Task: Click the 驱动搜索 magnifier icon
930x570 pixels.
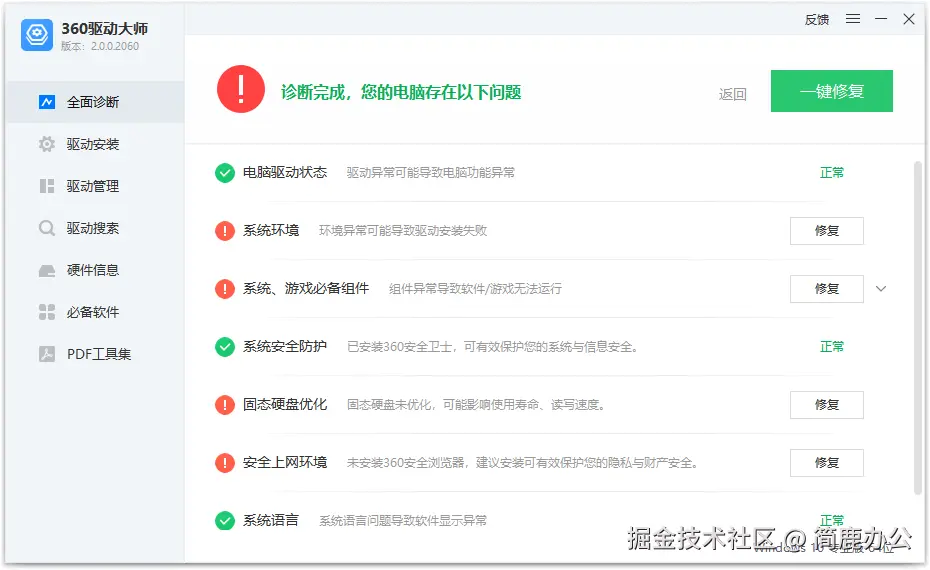Action: click(x=47, y=228)
